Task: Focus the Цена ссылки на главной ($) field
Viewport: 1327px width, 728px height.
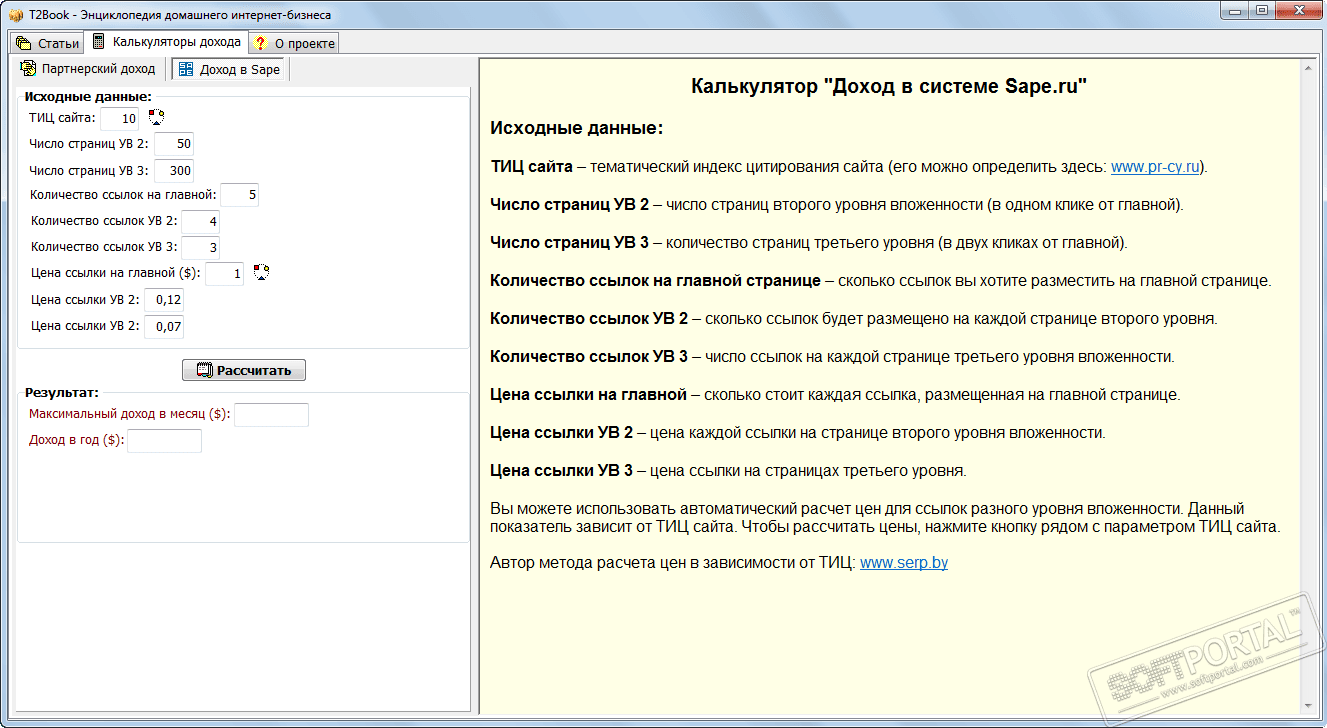Action: pos(225,273)
